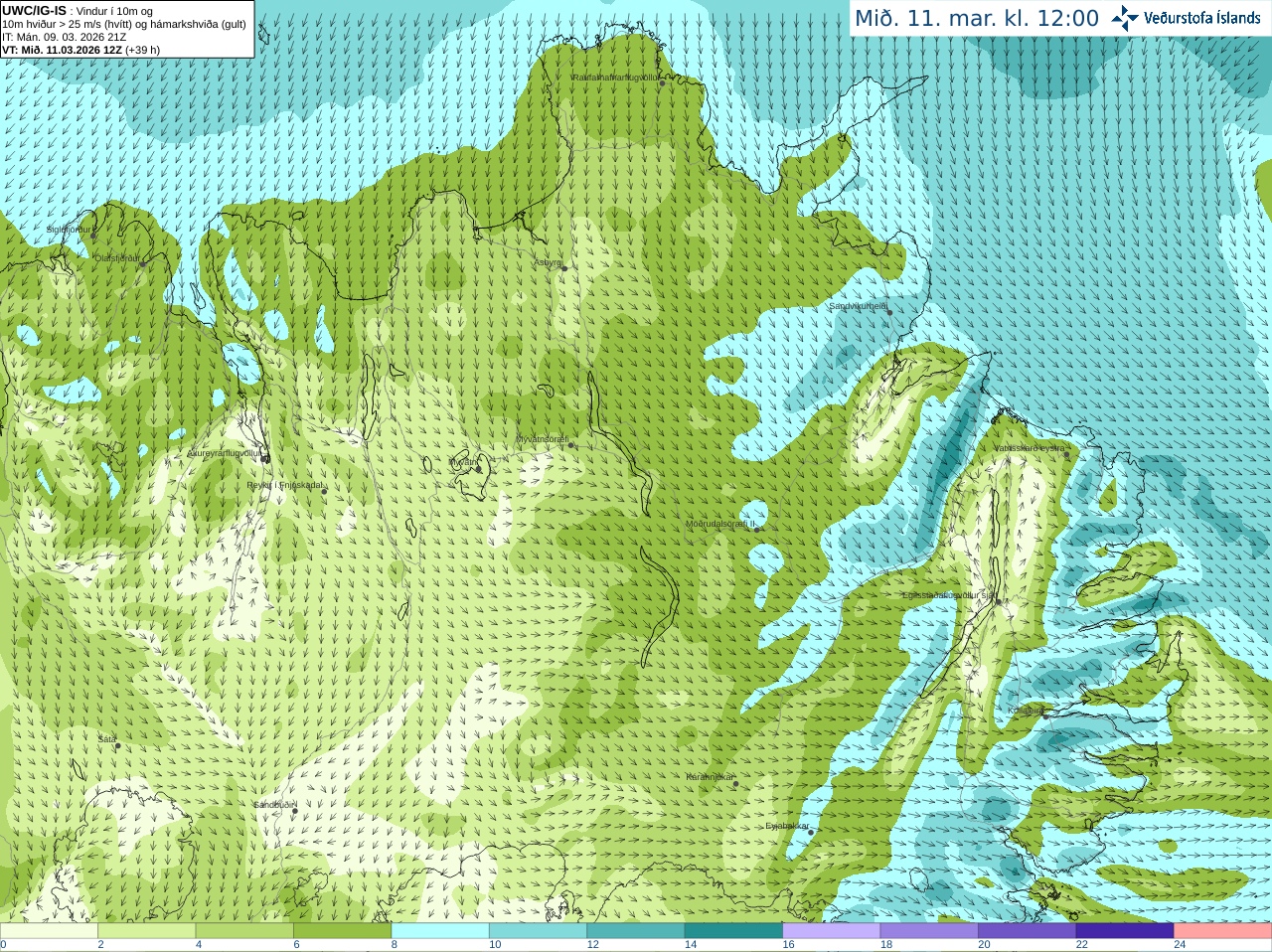Pick the 22–24 m/s dark indigo legend swatch

(1125, 931)
